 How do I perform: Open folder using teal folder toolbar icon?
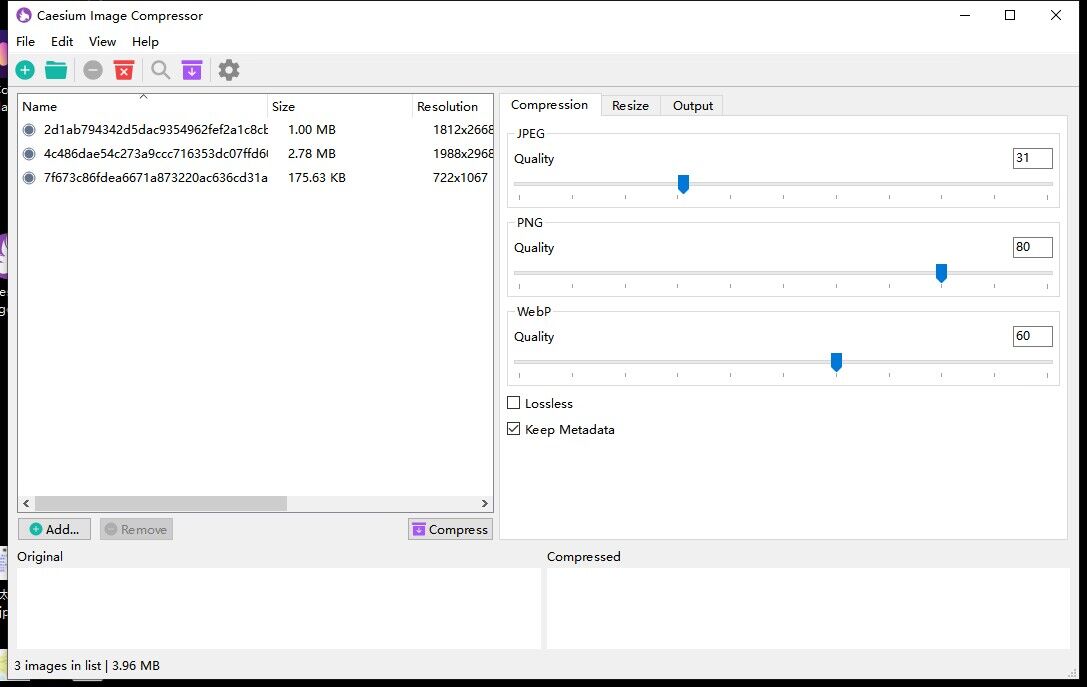pos(56,70)
